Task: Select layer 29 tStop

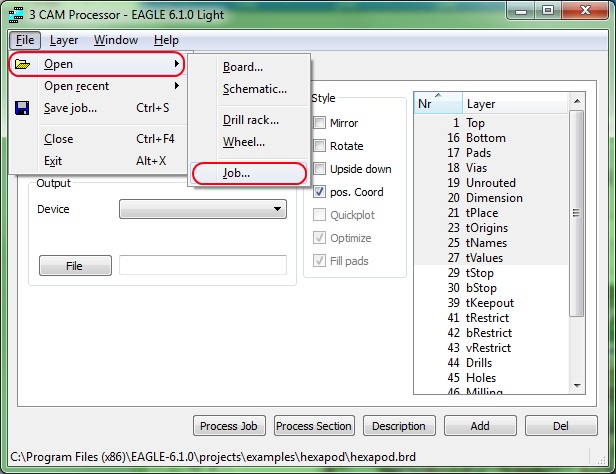Action: 491,273
